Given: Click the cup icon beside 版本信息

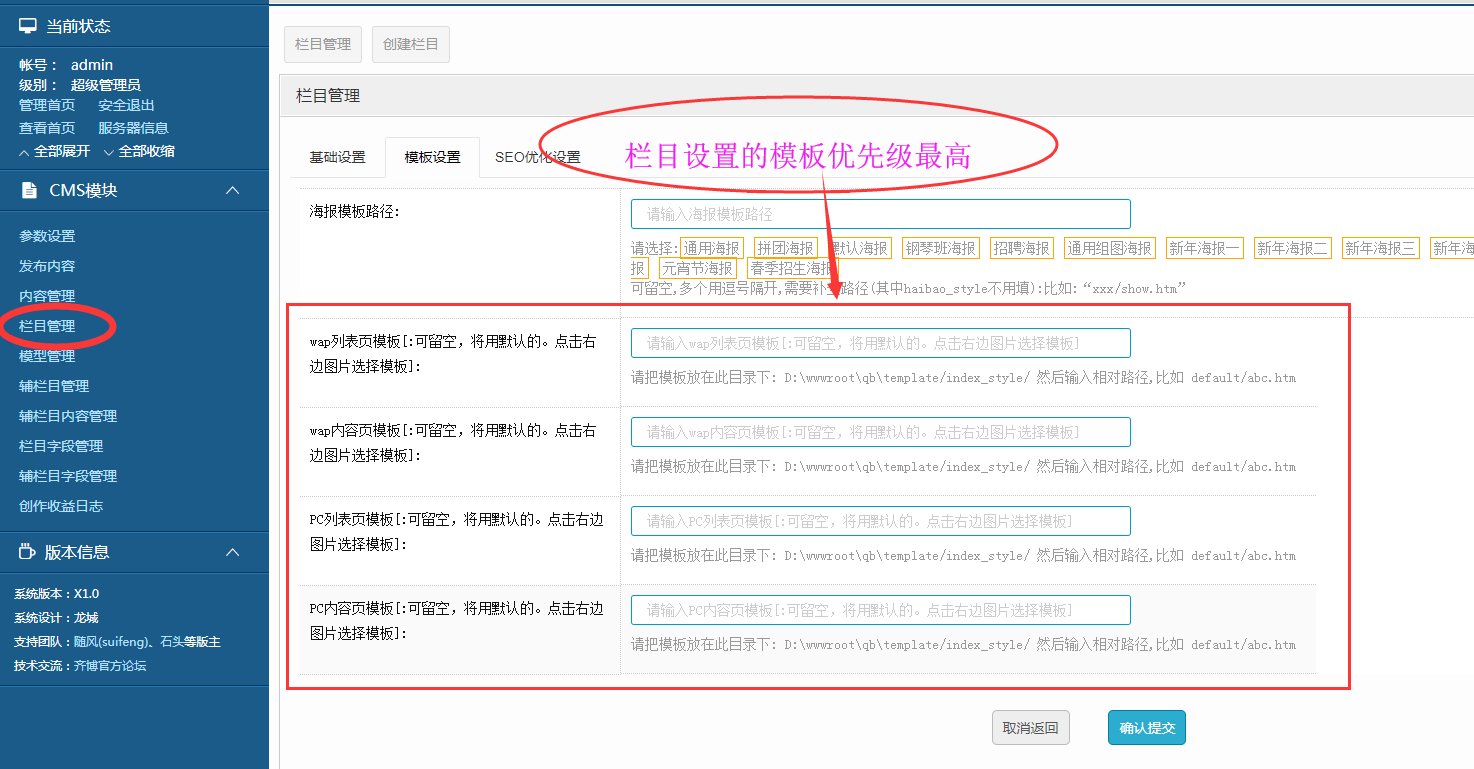Looking at the screenshot, I should coord(27,552).
